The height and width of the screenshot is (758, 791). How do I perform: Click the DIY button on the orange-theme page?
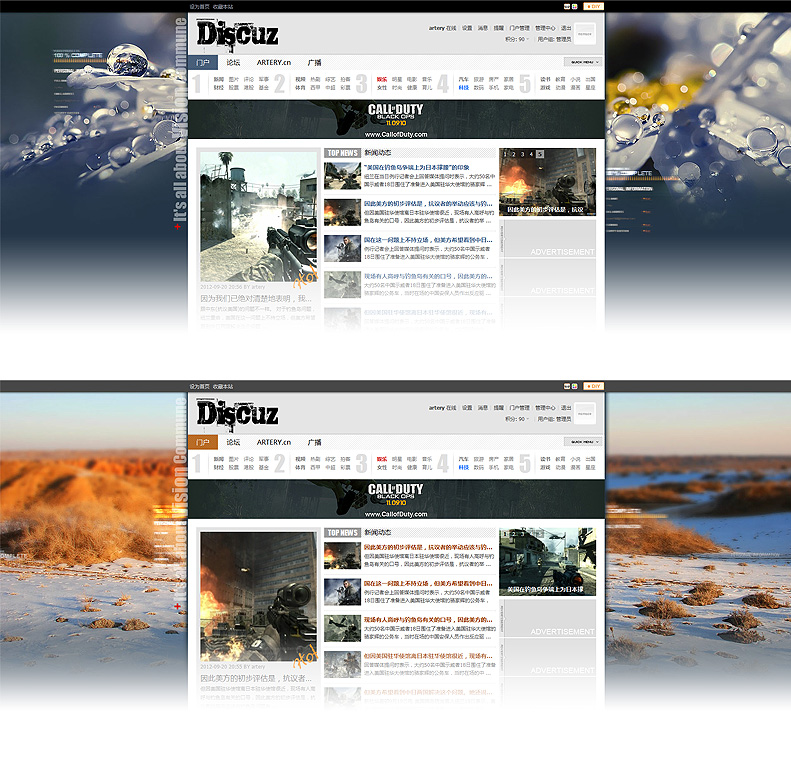(x=594, y=386)
